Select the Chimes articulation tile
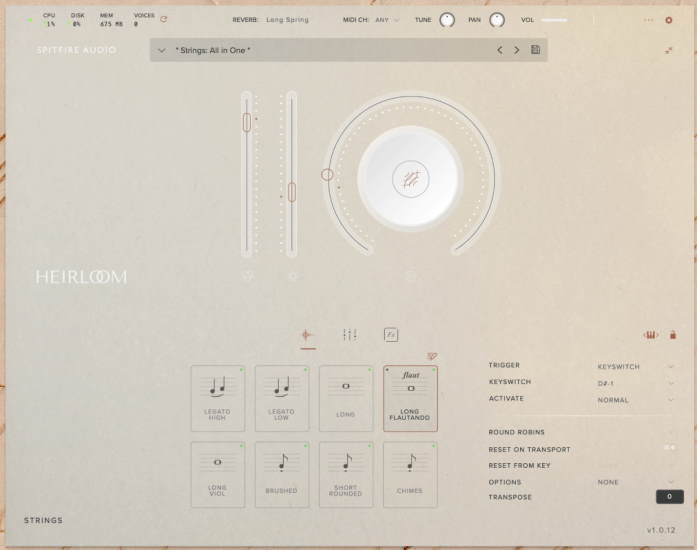This screenshot has height=550, width=697. tap(410, 474)
